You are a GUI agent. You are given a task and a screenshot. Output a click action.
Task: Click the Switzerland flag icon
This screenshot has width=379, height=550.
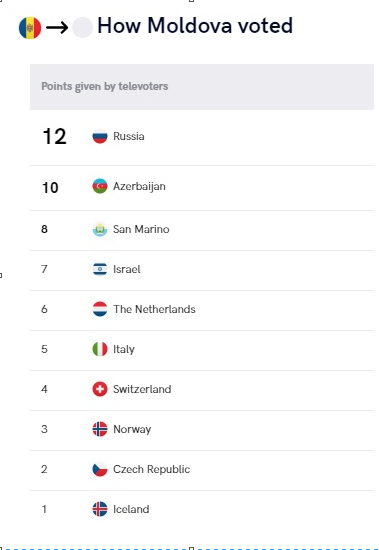pyautogui.click(x=100, y=389)
